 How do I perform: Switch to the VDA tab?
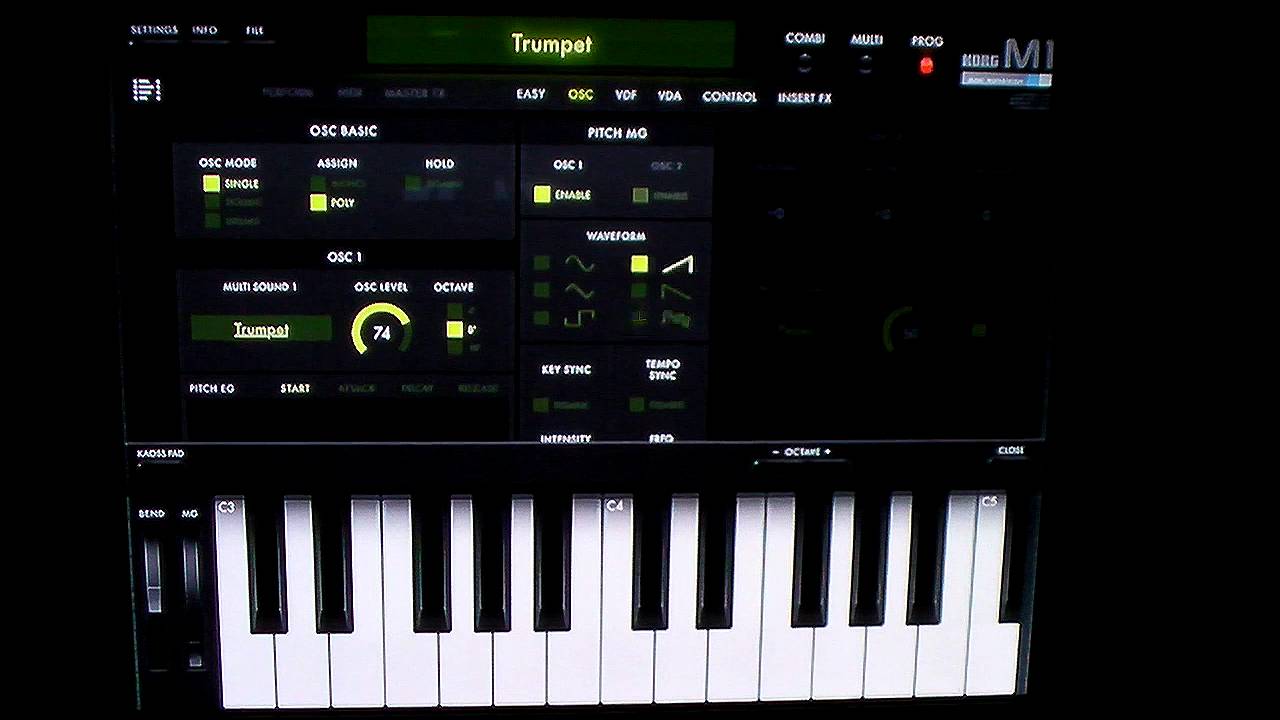670,96
